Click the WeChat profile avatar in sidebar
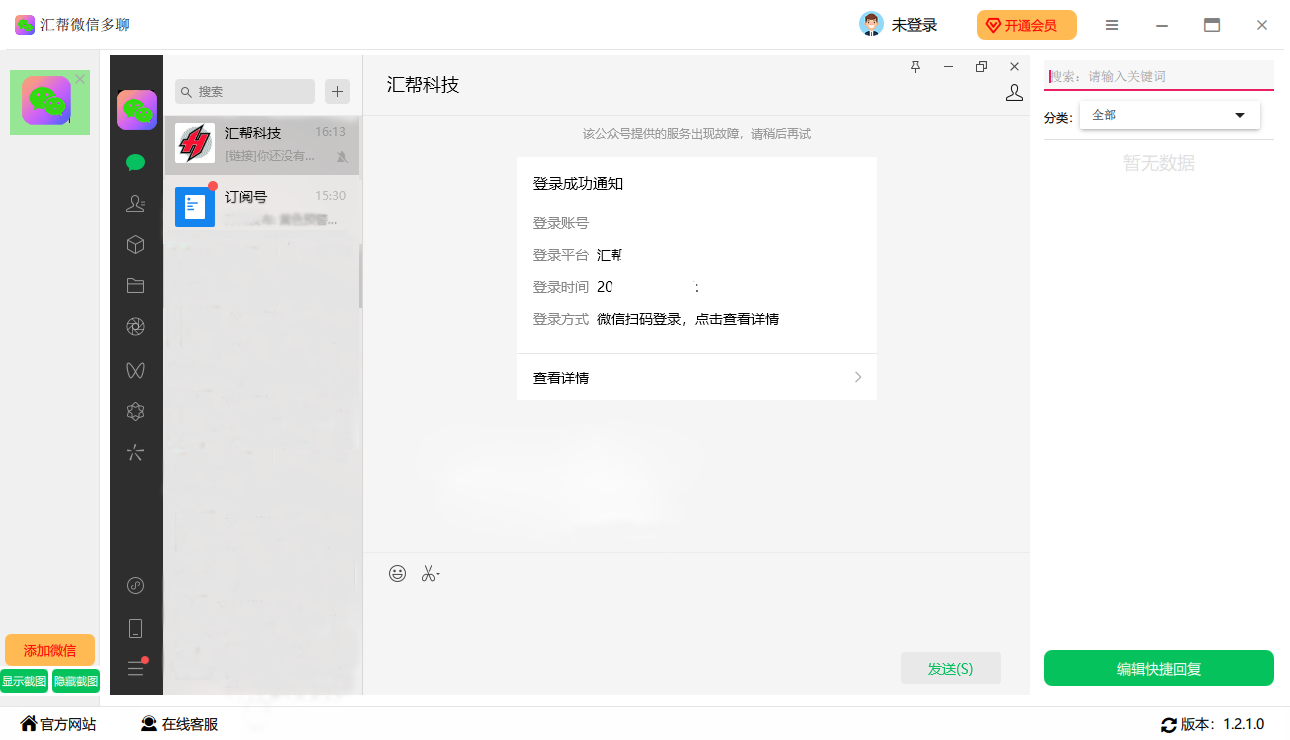Screen dimensions: 1290x740 pyautogui.click(x=137, y=110)
